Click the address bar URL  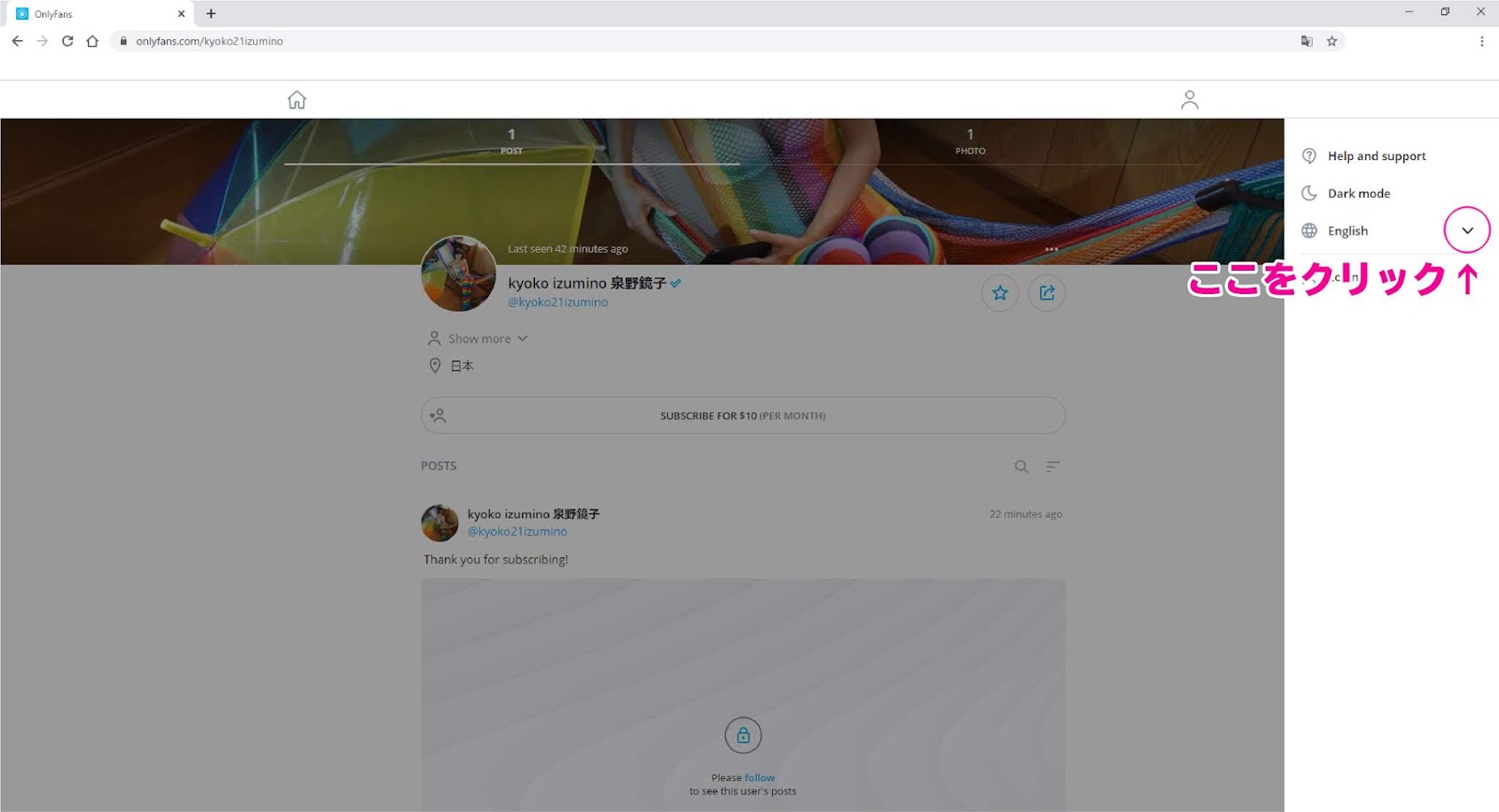click(209, 41)
